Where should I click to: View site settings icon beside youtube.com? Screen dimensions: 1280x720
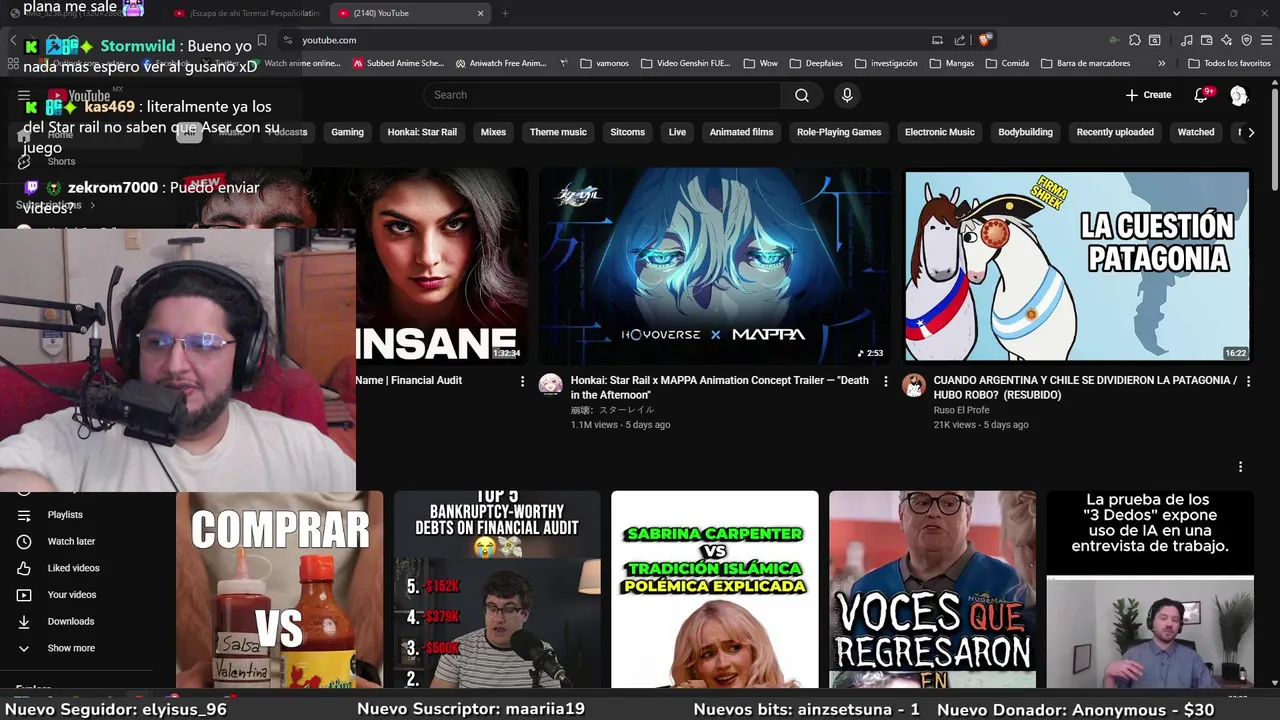(x=288, y=40)
